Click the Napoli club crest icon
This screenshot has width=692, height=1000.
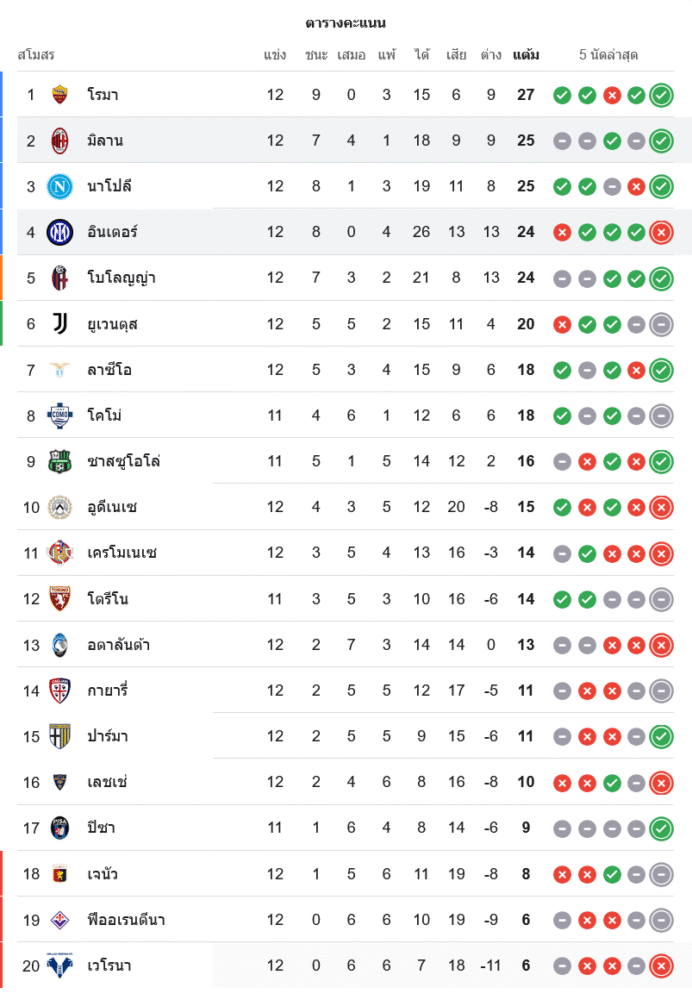[60, 186]
